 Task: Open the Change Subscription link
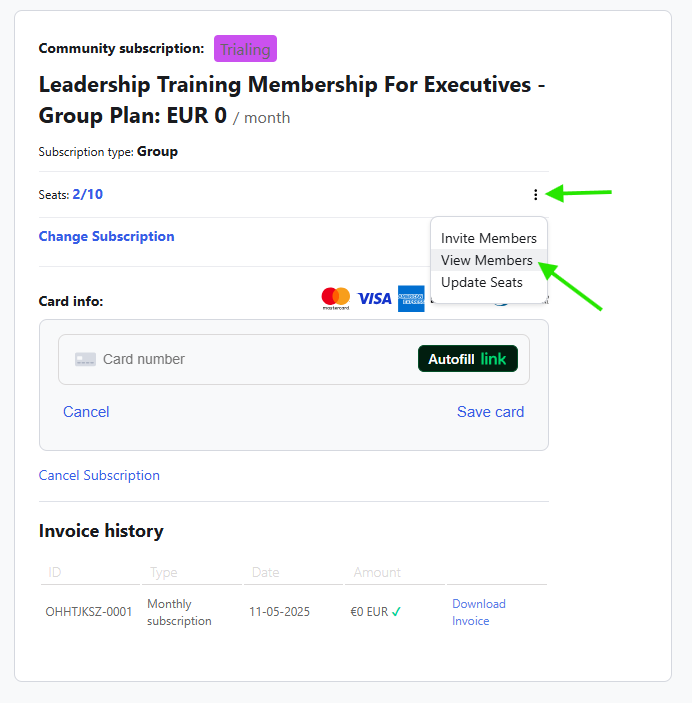pos(107,237)
